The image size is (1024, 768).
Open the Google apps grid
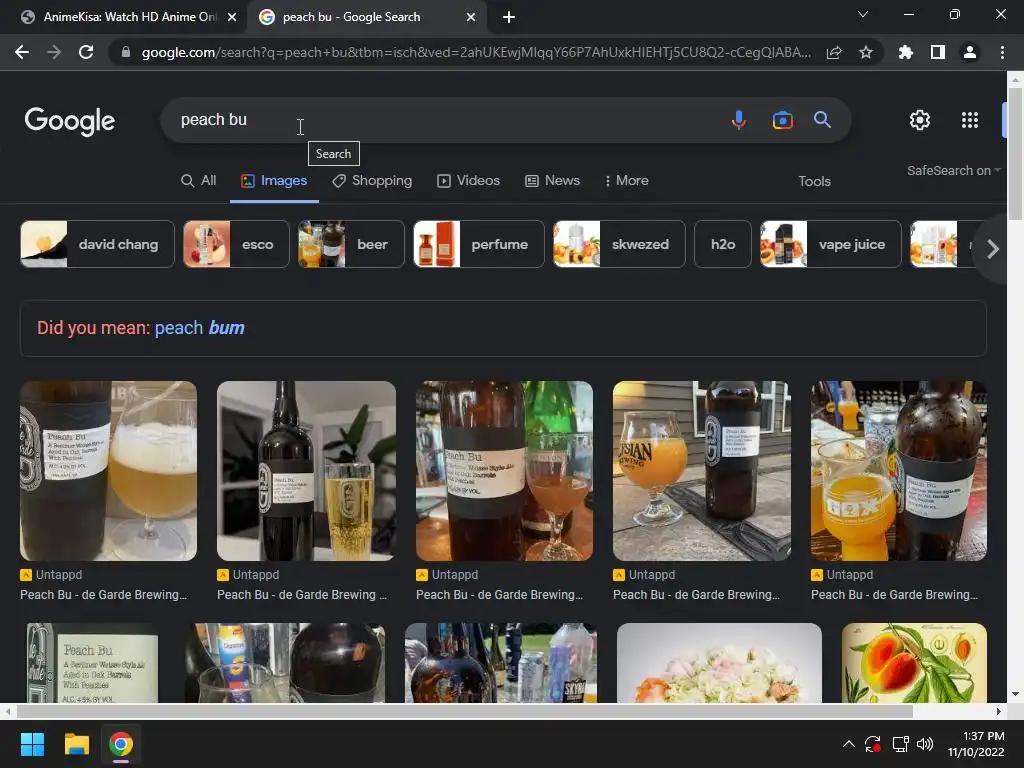point(970,120)
